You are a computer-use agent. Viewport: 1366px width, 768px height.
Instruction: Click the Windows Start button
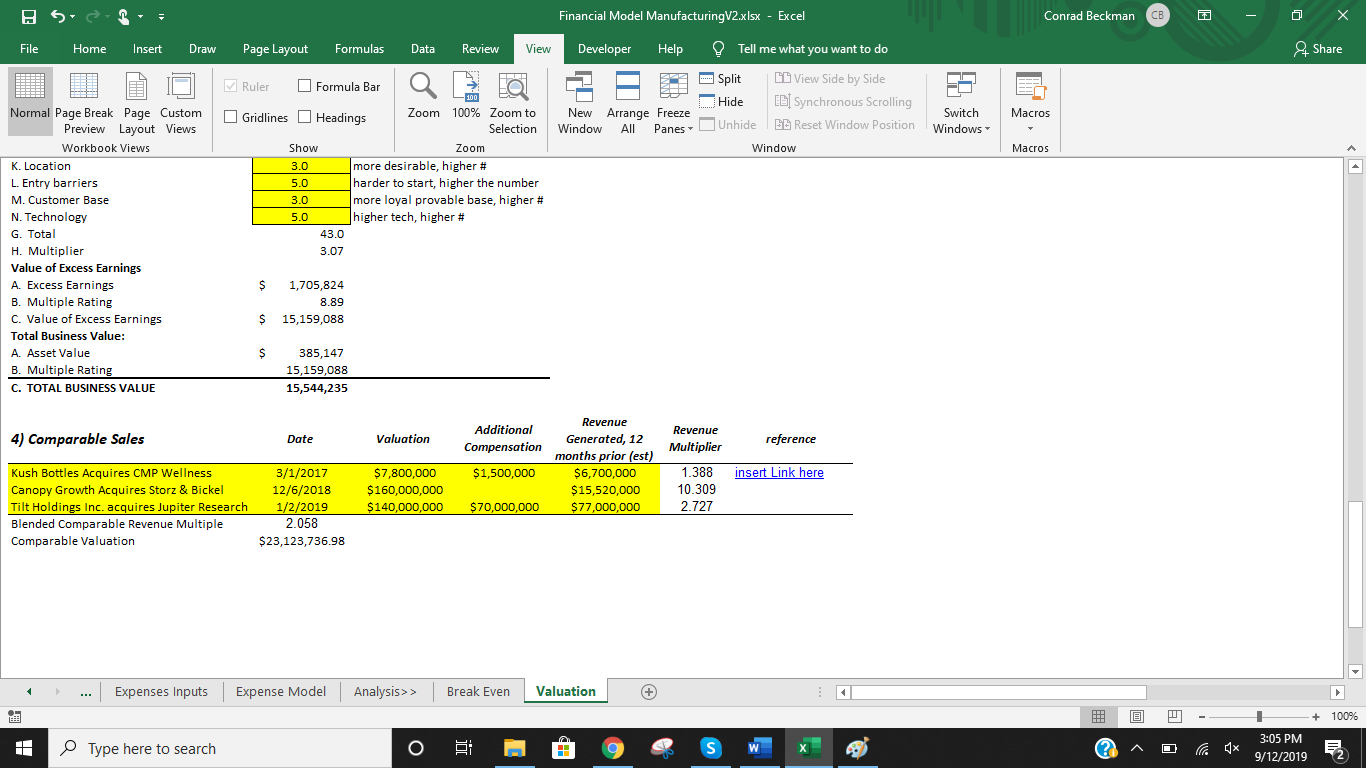coord(23,748)
